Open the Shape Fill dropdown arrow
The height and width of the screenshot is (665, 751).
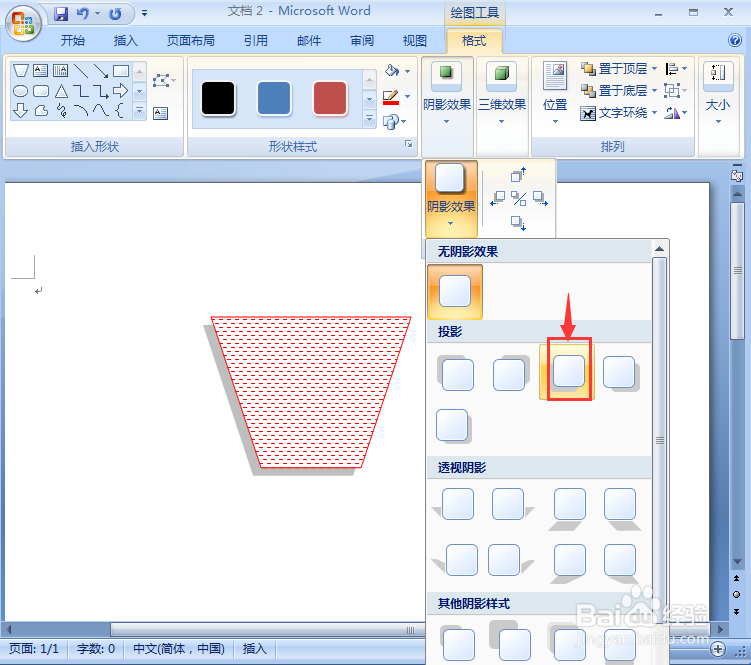pos(408,71)
